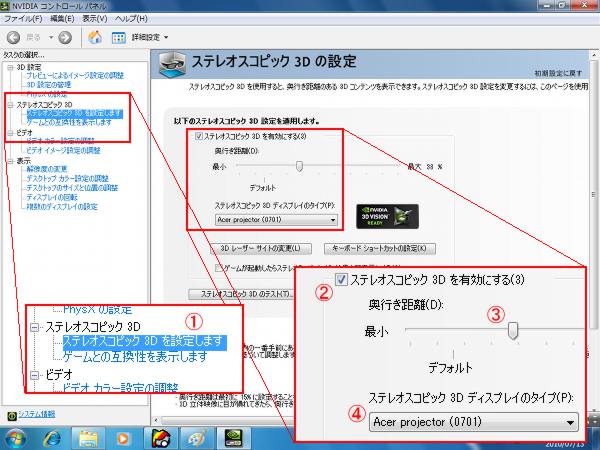
Task: Open Windows Media Player taskbar icon
Action: [123, 439]
